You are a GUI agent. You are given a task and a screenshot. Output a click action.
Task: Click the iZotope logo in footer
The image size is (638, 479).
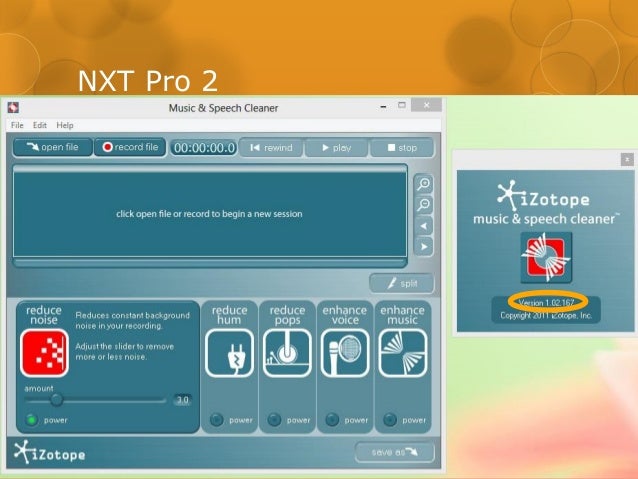pos(50,452)
